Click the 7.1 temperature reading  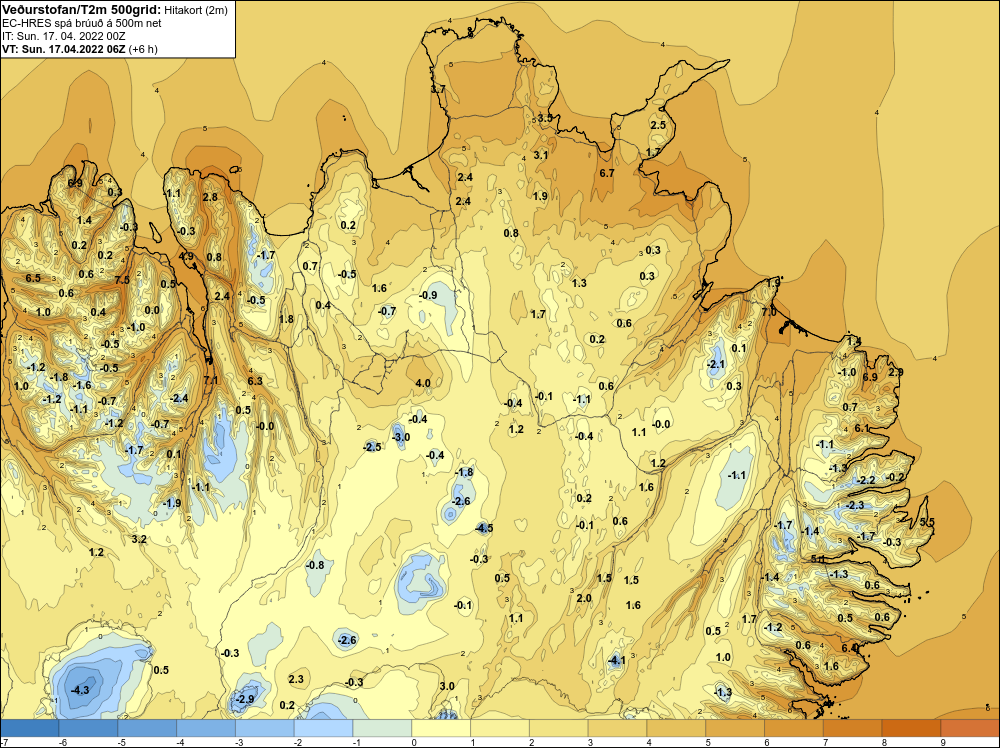[x=210, y=380]
